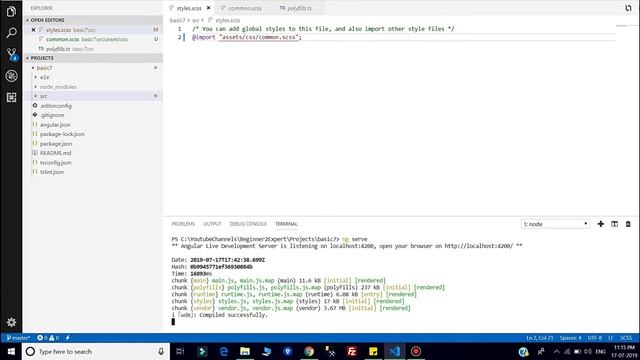Close the styles.scss editor tab
The height and width of the screenshot is (360, 640).
point(209,8)
